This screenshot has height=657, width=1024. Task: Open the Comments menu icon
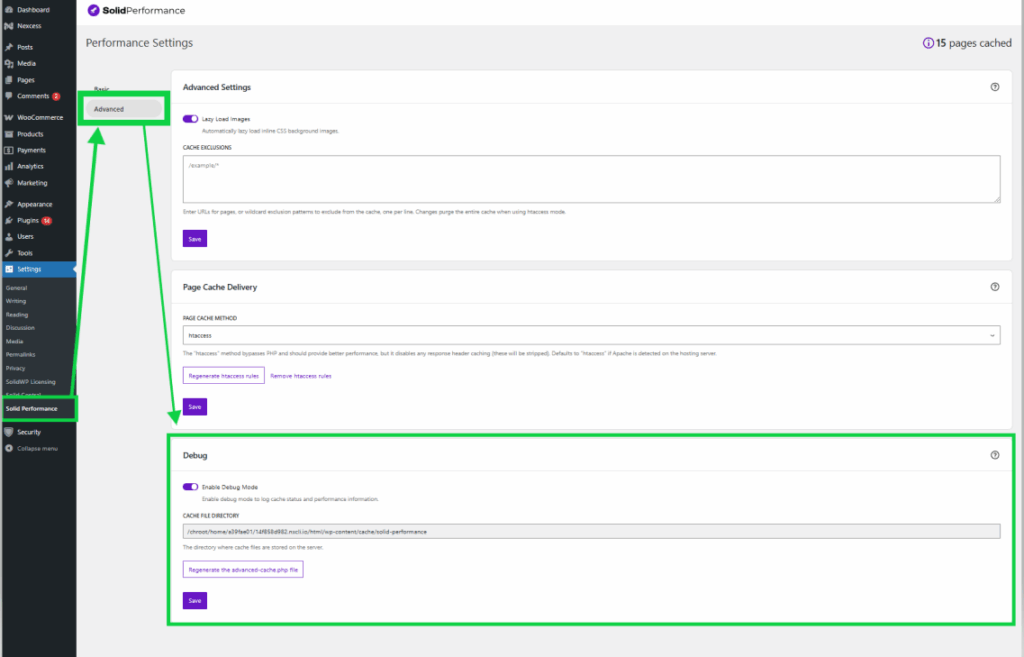coord(9,96)
